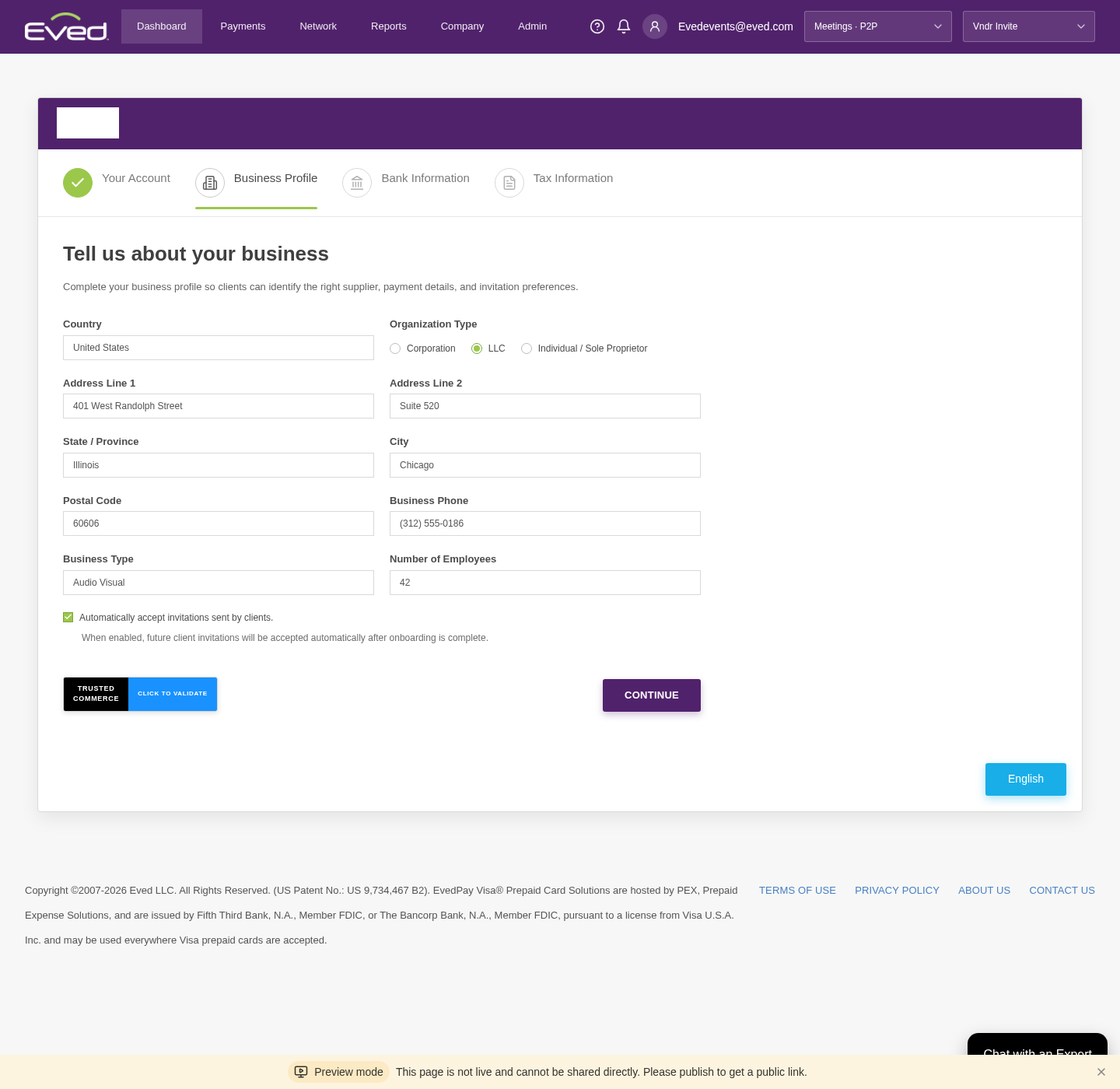Open the ABOUT US link
This screenshot has height=1089, width=1120.
pyautogui.click(x=984, y=891)
